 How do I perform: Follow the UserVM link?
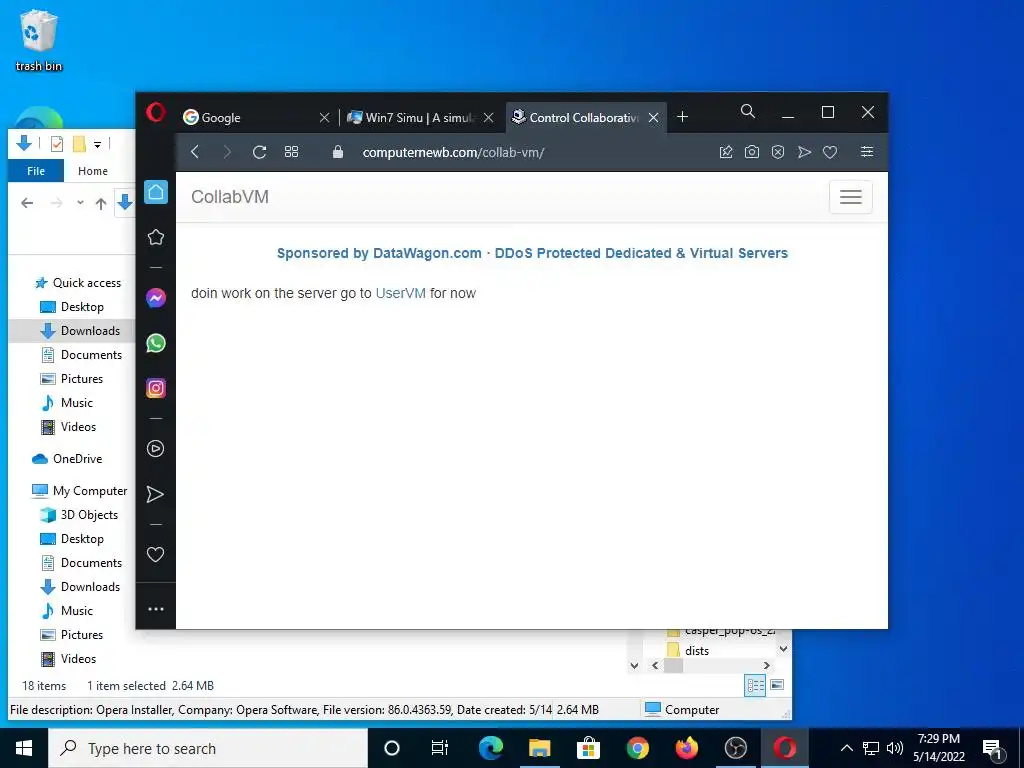400,293
